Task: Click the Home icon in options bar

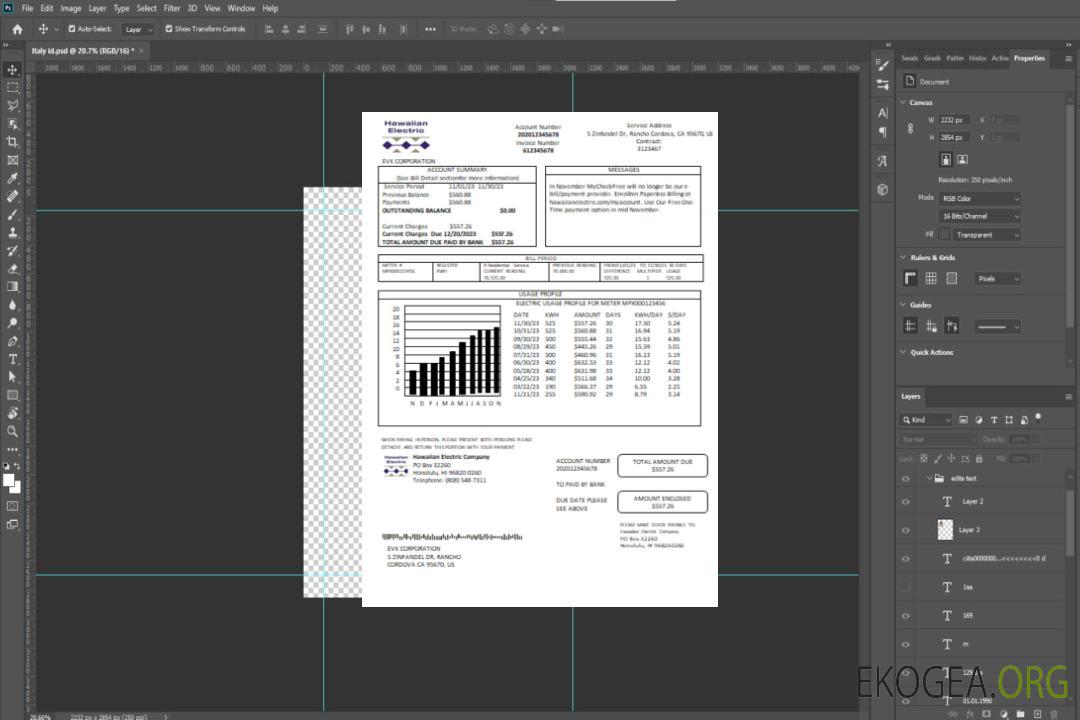Action: click(17, 29)
